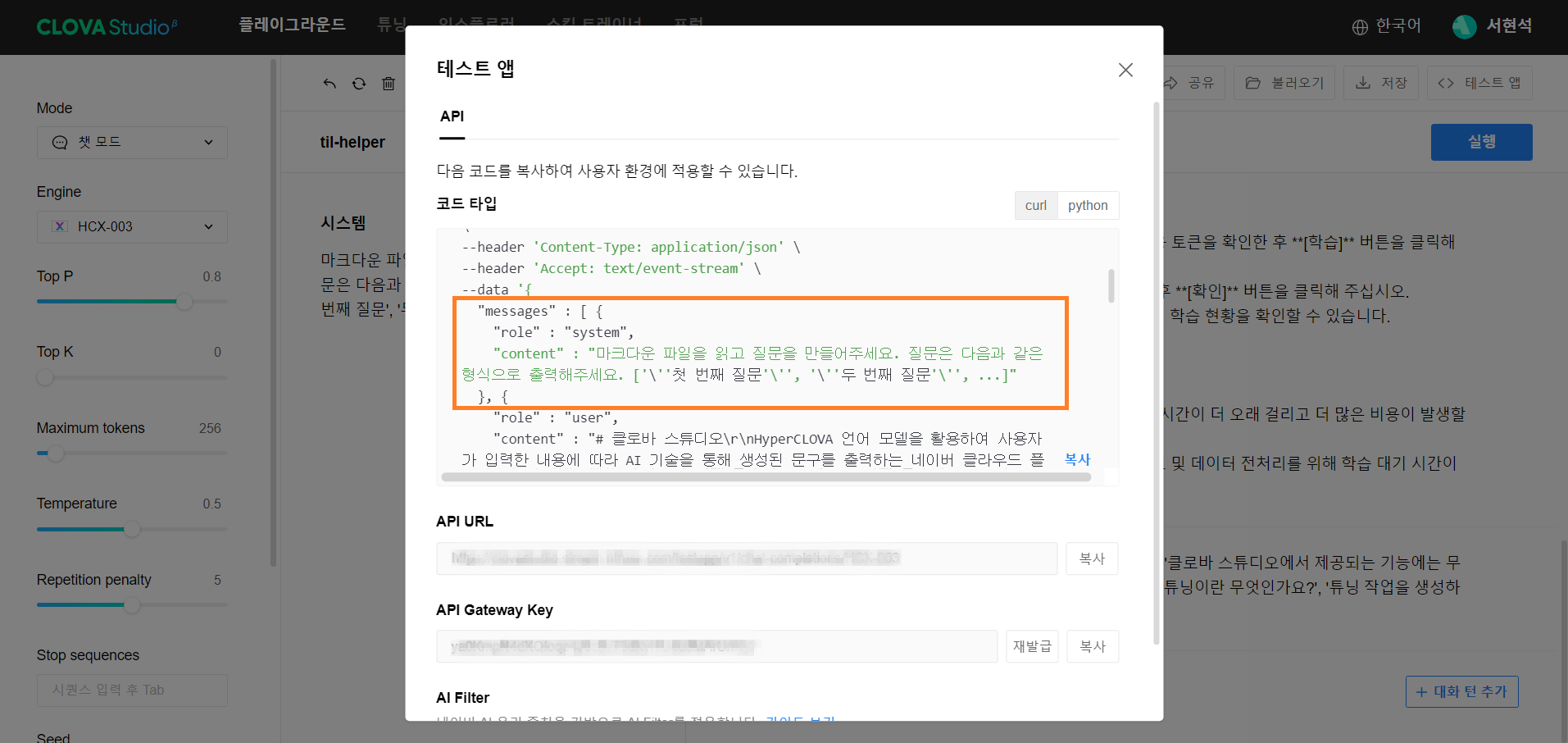The image size is (1568, 743).
Task: Click the HCX engine X icon
Action: click(x=60, y=226)
